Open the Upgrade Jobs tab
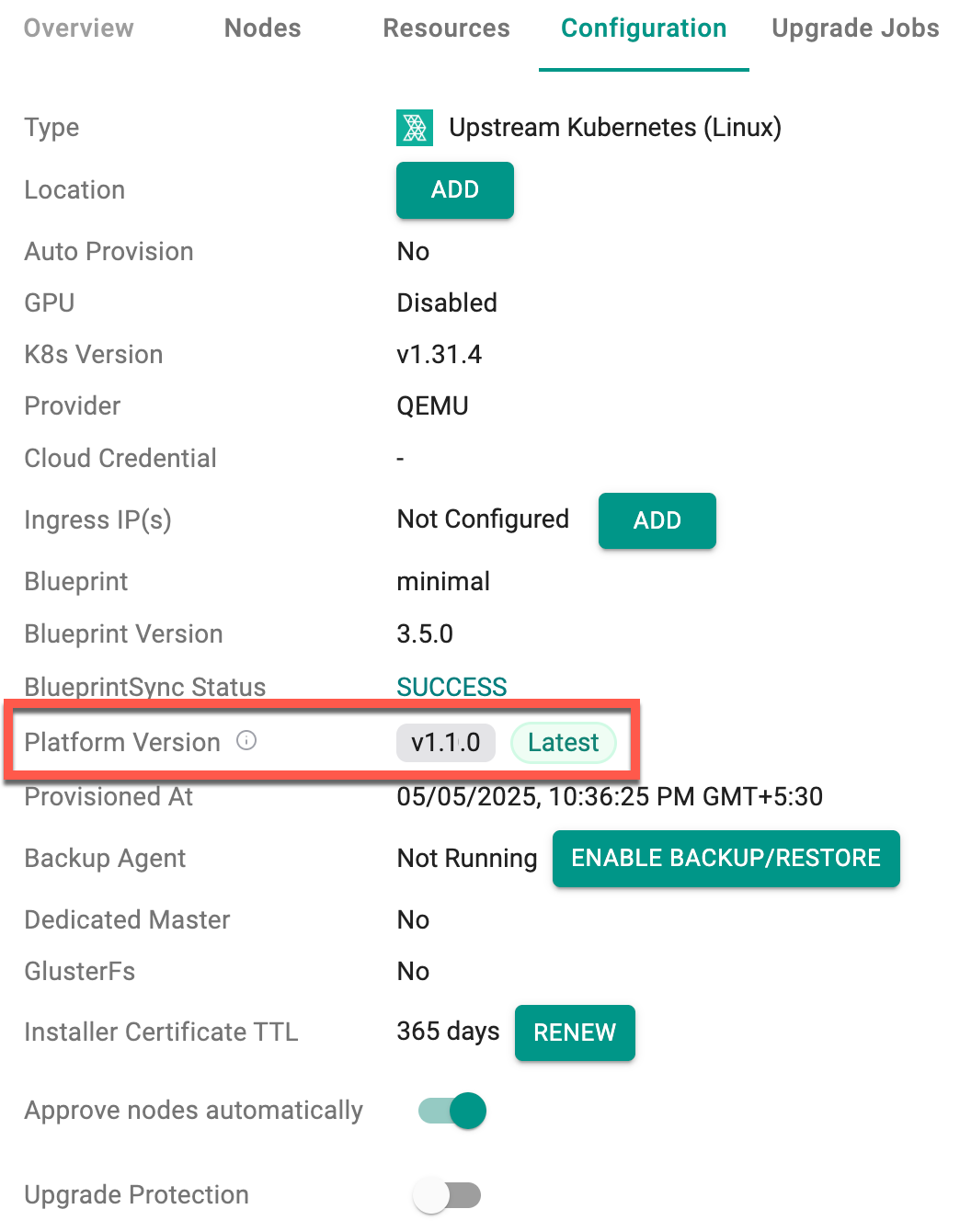This screenshot has height=1232, width=960. click(855, 29)
